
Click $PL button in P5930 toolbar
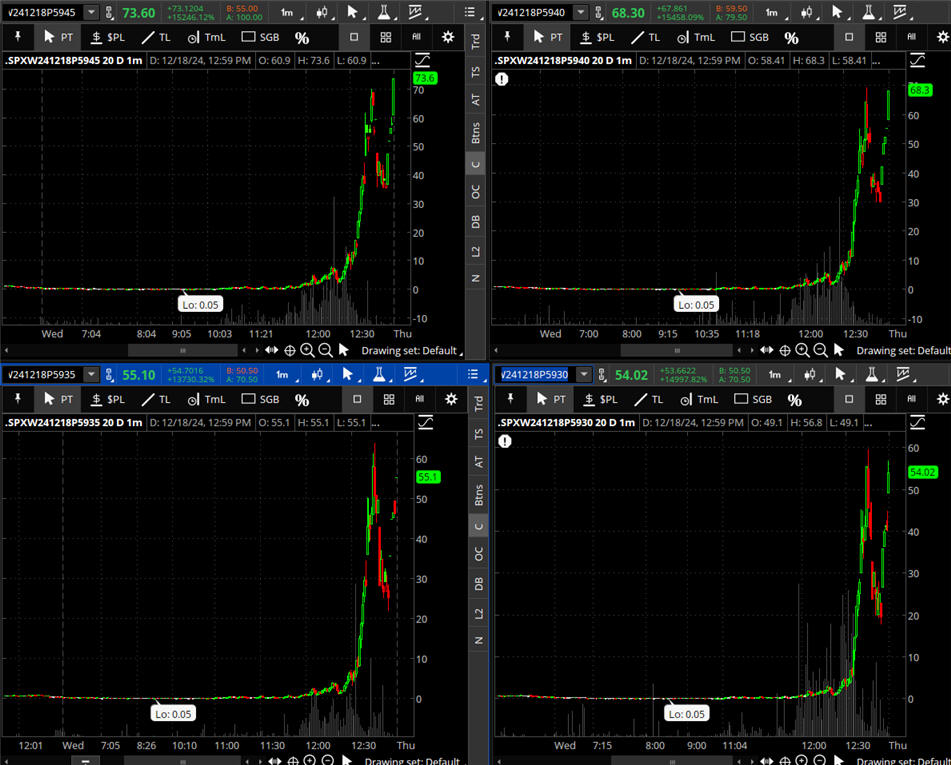coord(600,399)
